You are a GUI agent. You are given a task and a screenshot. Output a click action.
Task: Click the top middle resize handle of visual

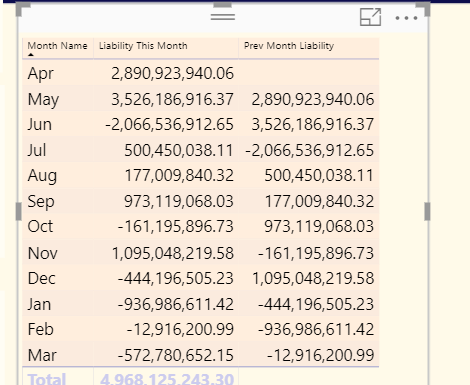click(223, 5)
